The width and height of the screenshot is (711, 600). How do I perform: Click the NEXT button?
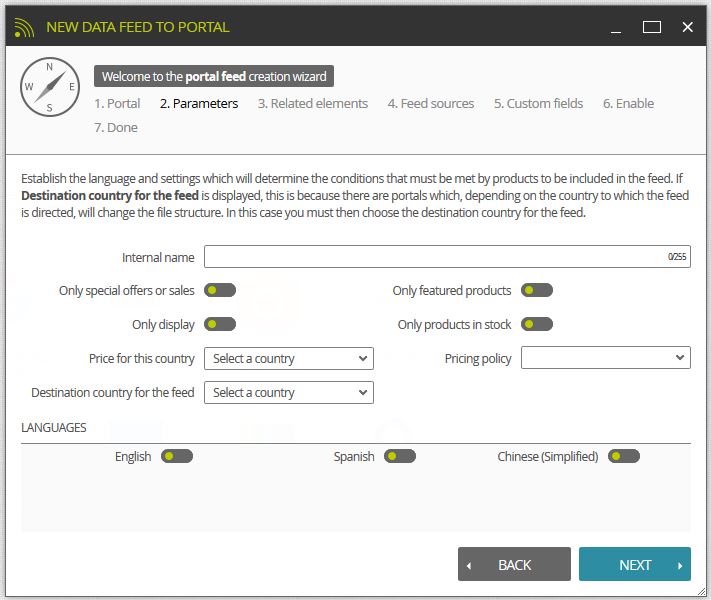[x=635, y=564]
